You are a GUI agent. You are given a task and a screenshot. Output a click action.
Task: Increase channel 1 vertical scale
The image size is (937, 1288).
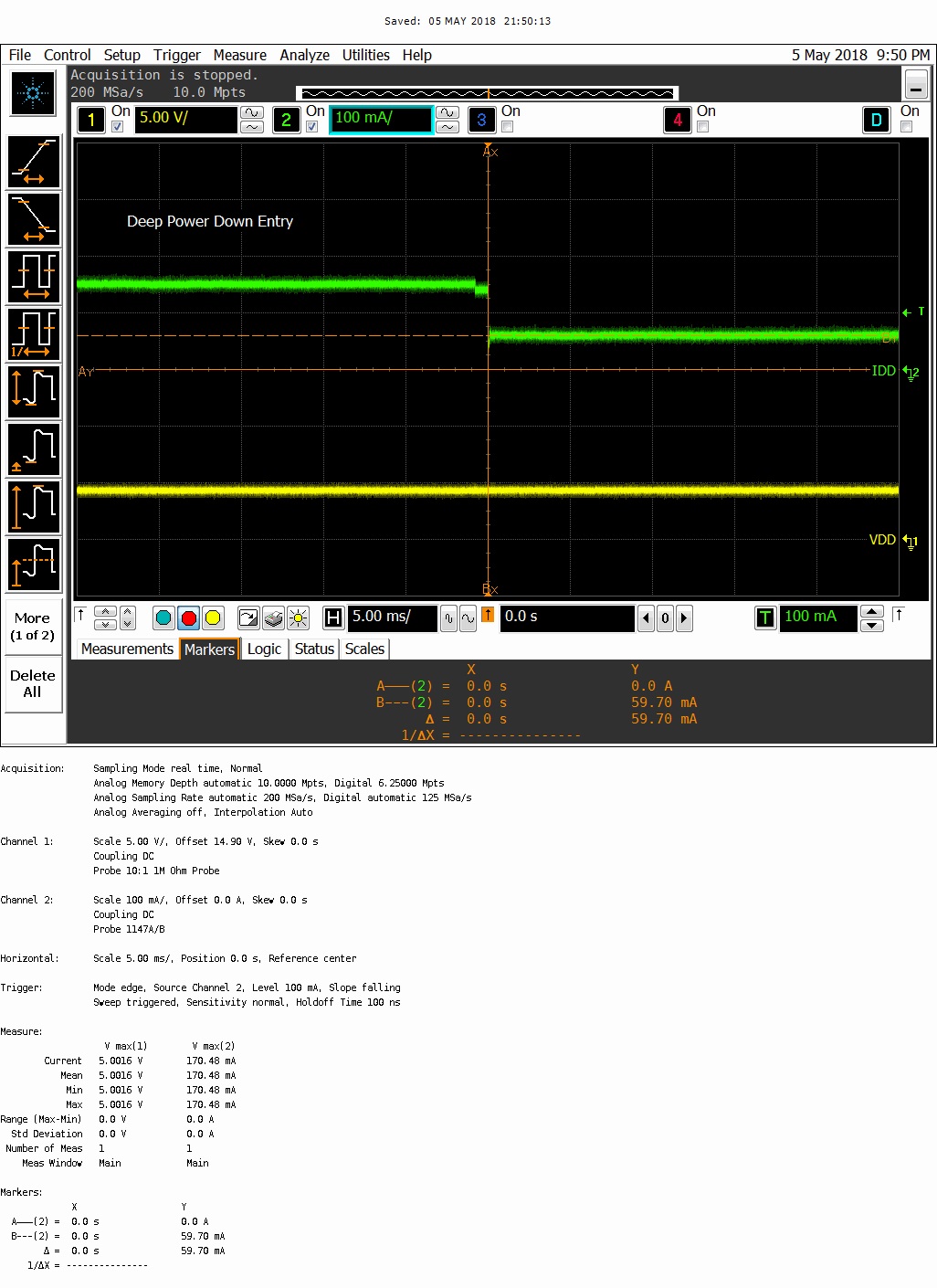252,112
